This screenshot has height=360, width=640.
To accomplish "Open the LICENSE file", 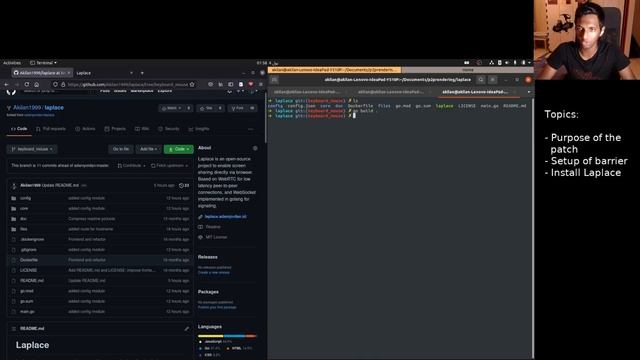I will (29, 270).
